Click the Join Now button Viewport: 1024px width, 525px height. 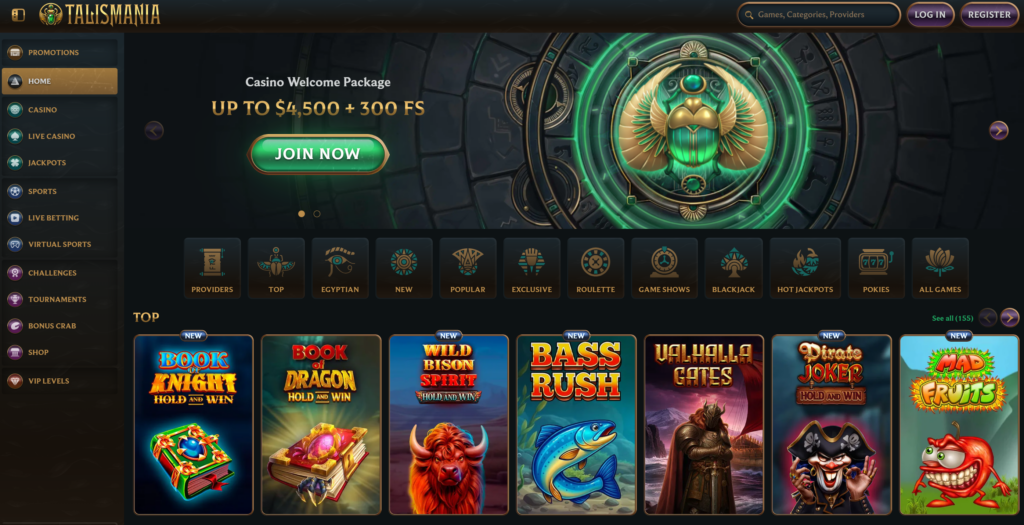(318, 154)
